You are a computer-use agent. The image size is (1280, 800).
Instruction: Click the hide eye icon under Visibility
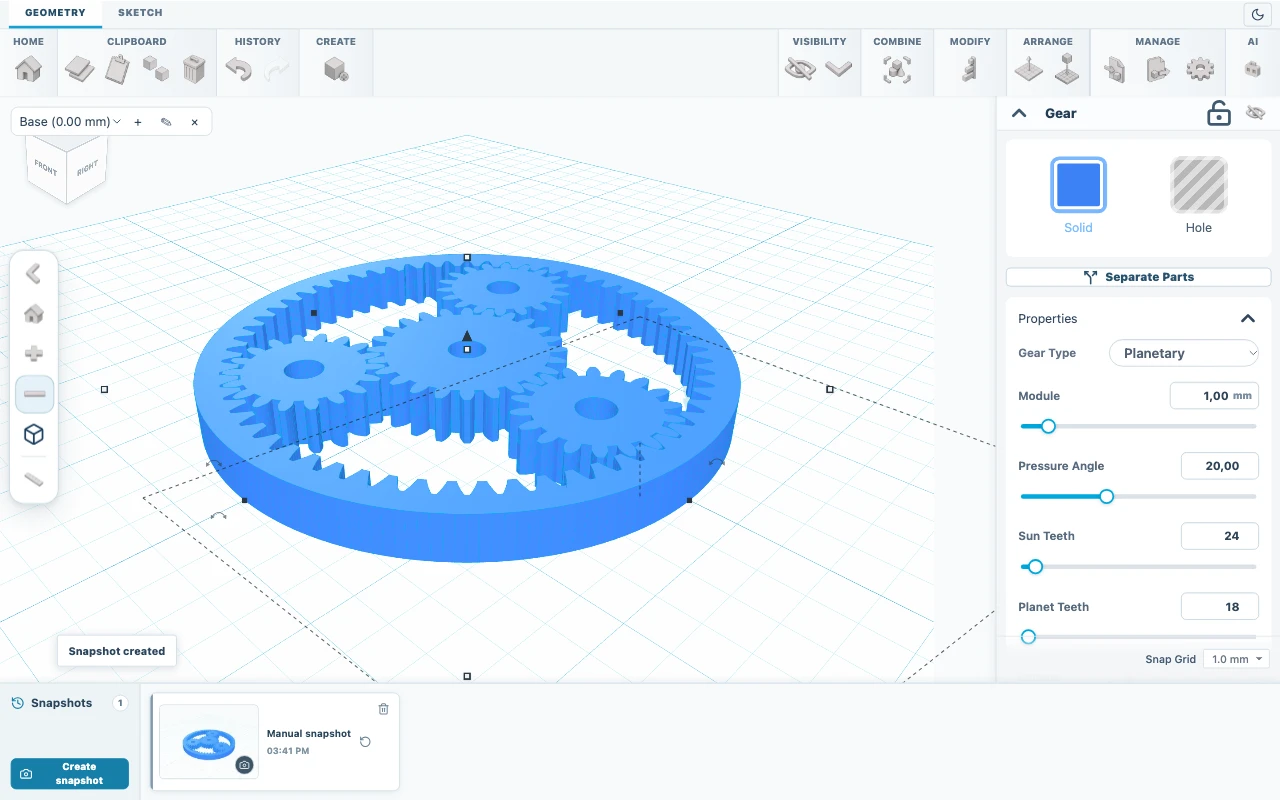800,69
